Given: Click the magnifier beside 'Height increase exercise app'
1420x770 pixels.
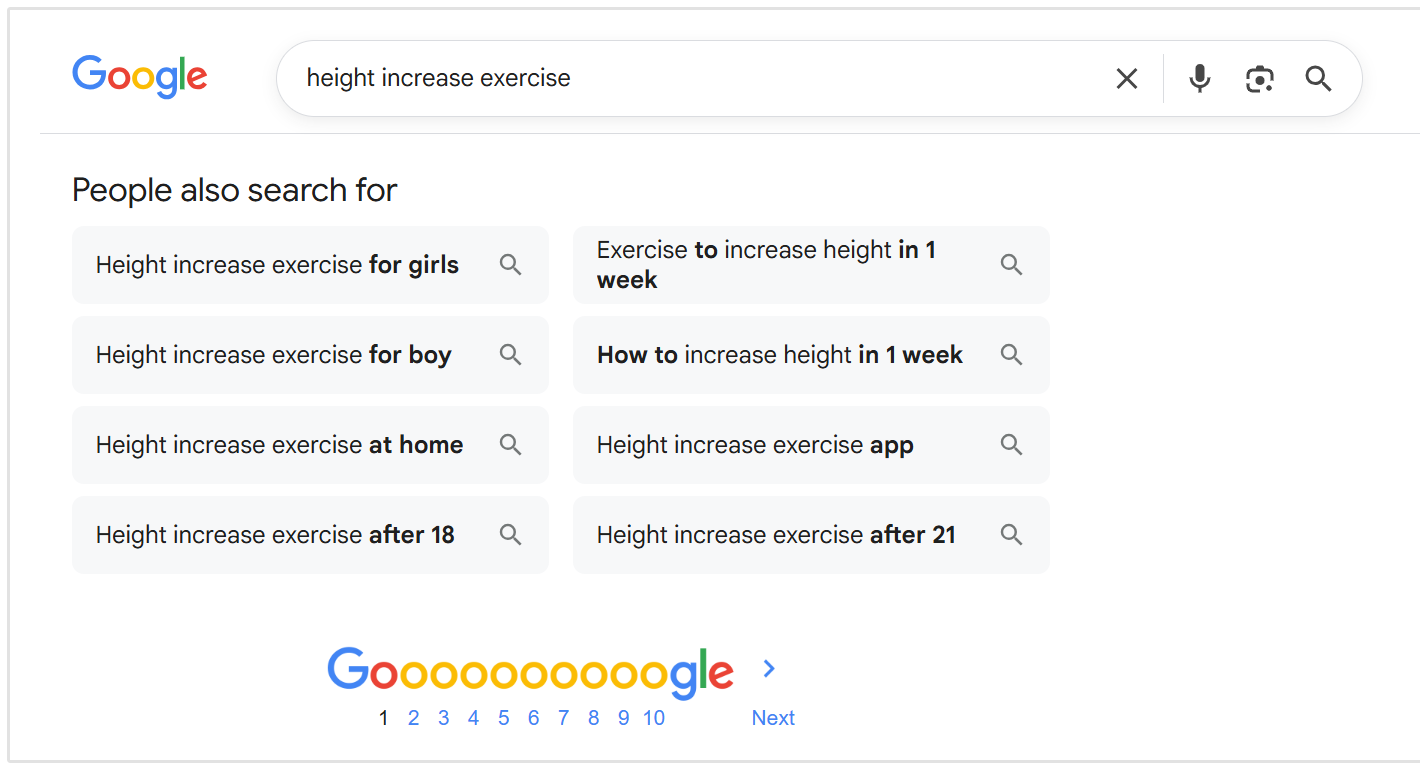Looking at the screenshot, I should [1011, 444].
